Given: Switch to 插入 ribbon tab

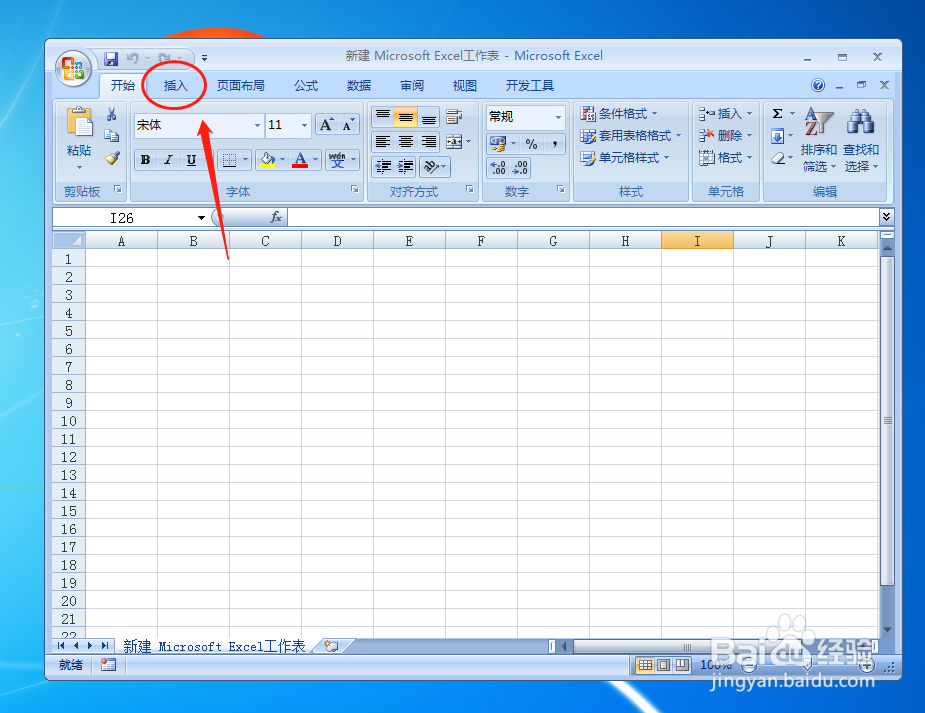Looking at the screenshot, I should pos(175,86).
